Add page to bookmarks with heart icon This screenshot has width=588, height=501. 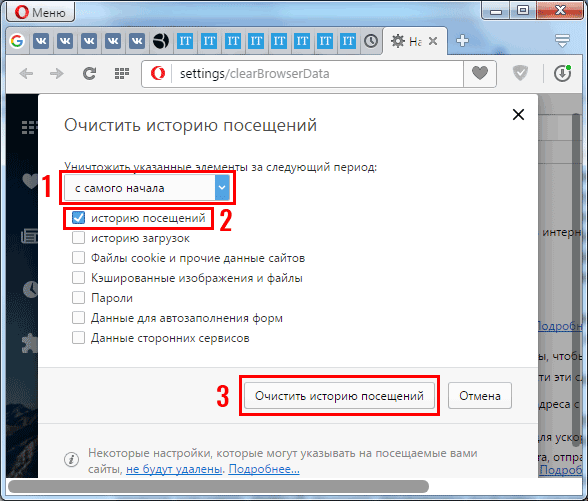(480, 73)
